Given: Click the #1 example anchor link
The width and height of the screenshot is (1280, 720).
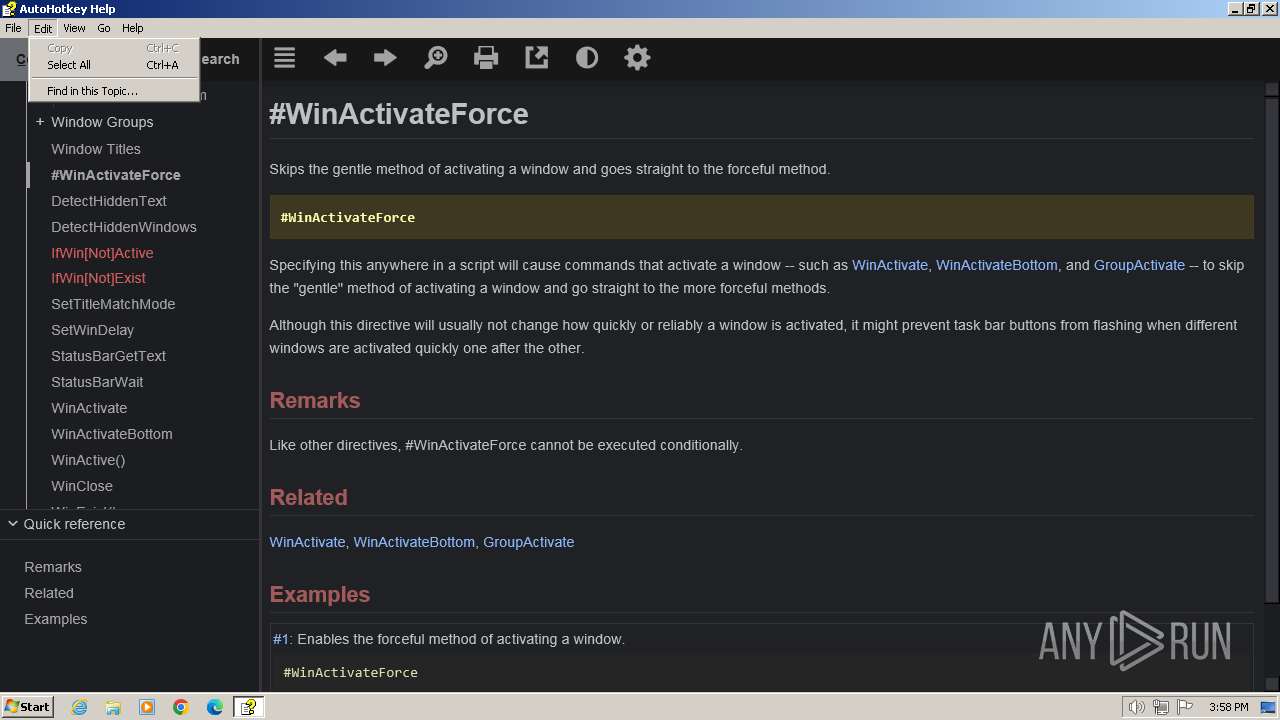Looking at the screenshot, I should click(x=281, y=639).
